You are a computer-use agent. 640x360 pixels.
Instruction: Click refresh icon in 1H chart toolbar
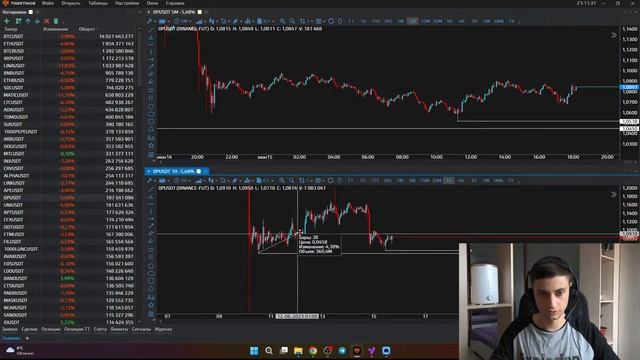tap(331, 180)
